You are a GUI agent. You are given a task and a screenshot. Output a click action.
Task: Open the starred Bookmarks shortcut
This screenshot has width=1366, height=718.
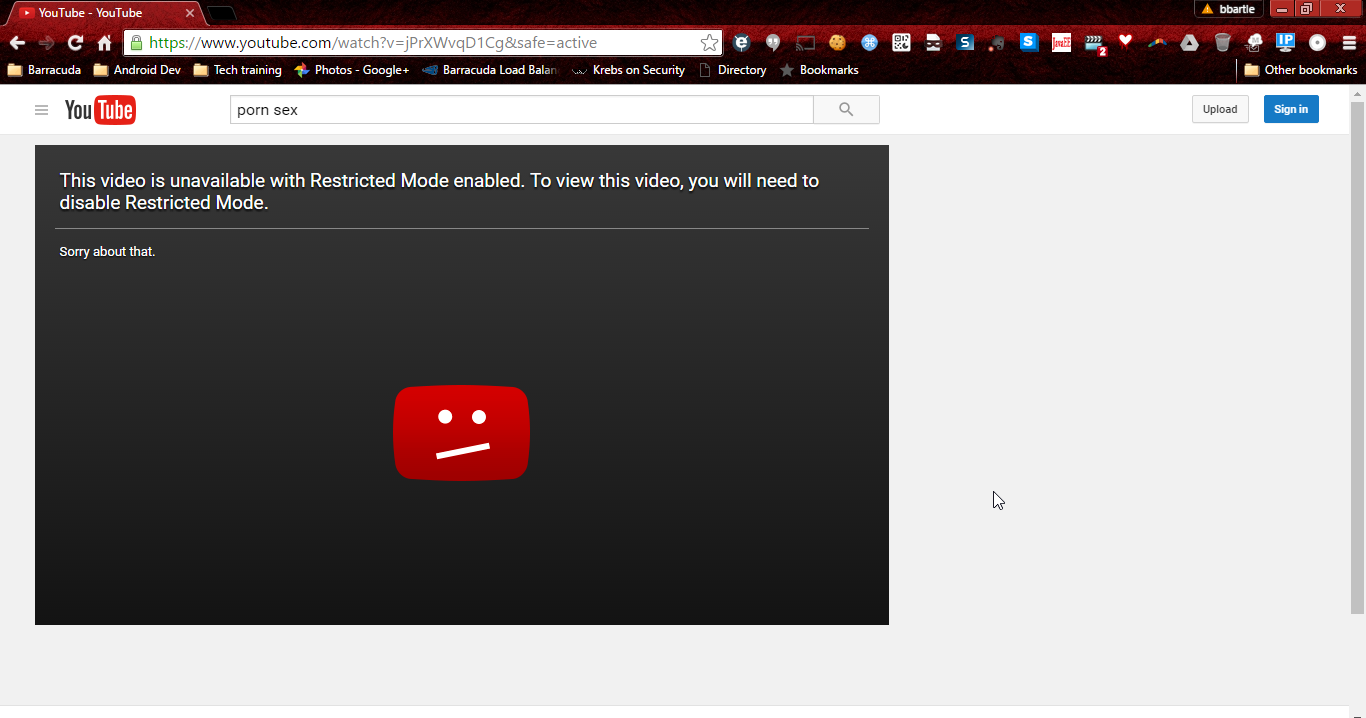tap(819, 70)
